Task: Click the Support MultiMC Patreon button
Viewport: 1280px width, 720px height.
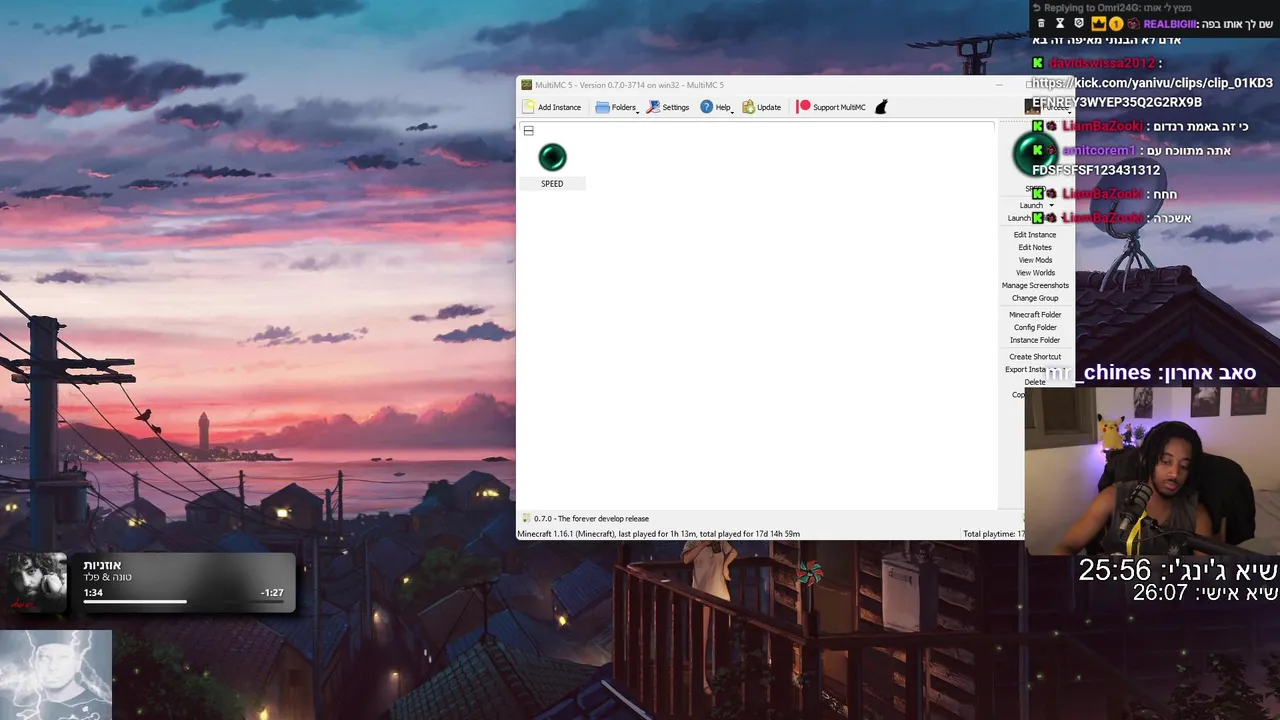Action: [x=831, y=107]
